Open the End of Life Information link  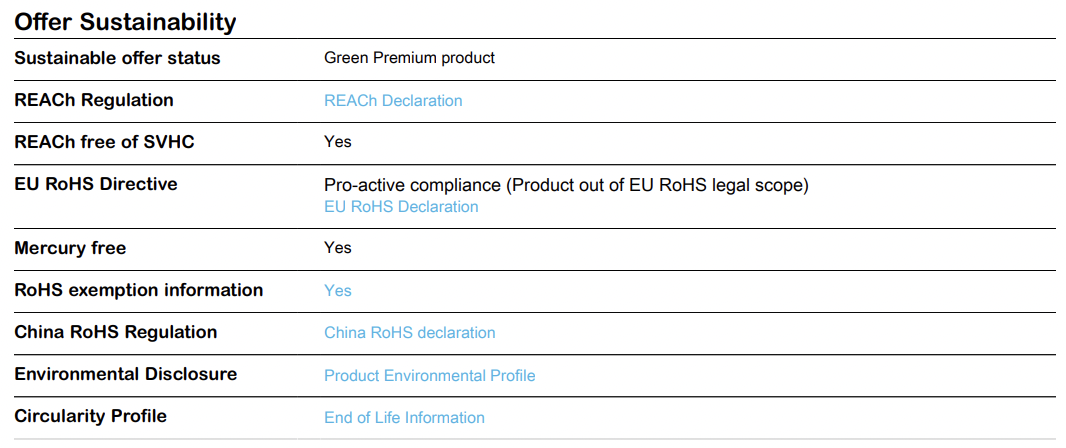405,417
